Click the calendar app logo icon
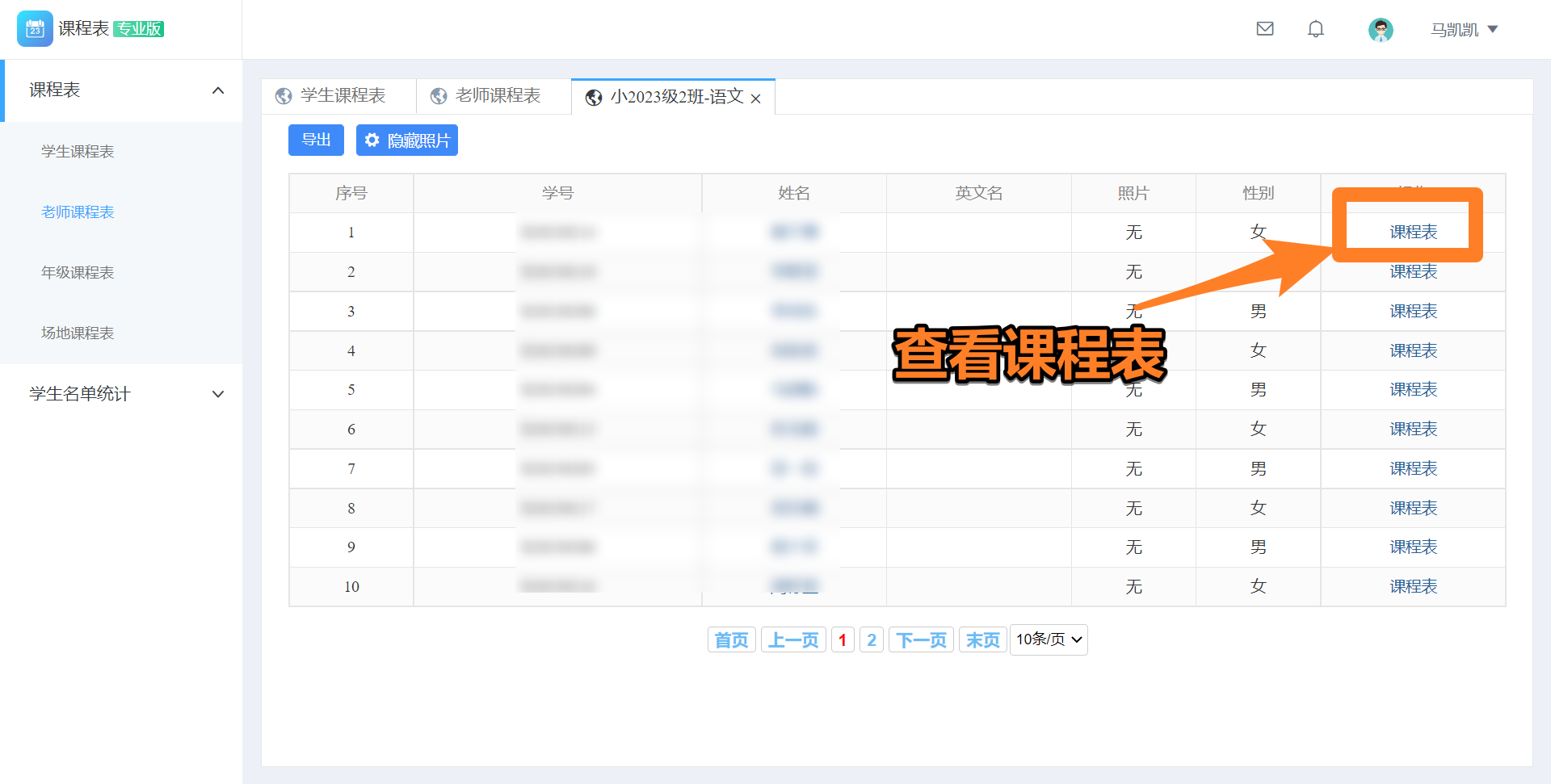 35,29
